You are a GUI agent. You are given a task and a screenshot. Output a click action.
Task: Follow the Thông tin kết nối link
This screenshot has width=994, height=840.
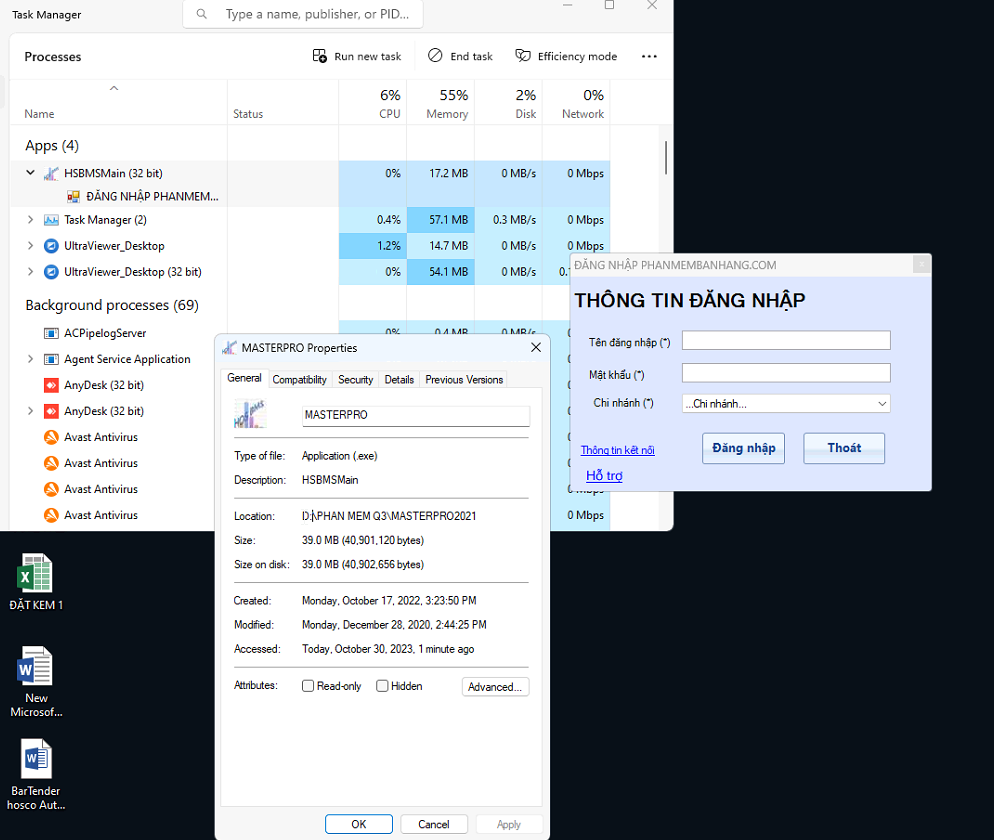pyautogui.click(x=617, y=450)
